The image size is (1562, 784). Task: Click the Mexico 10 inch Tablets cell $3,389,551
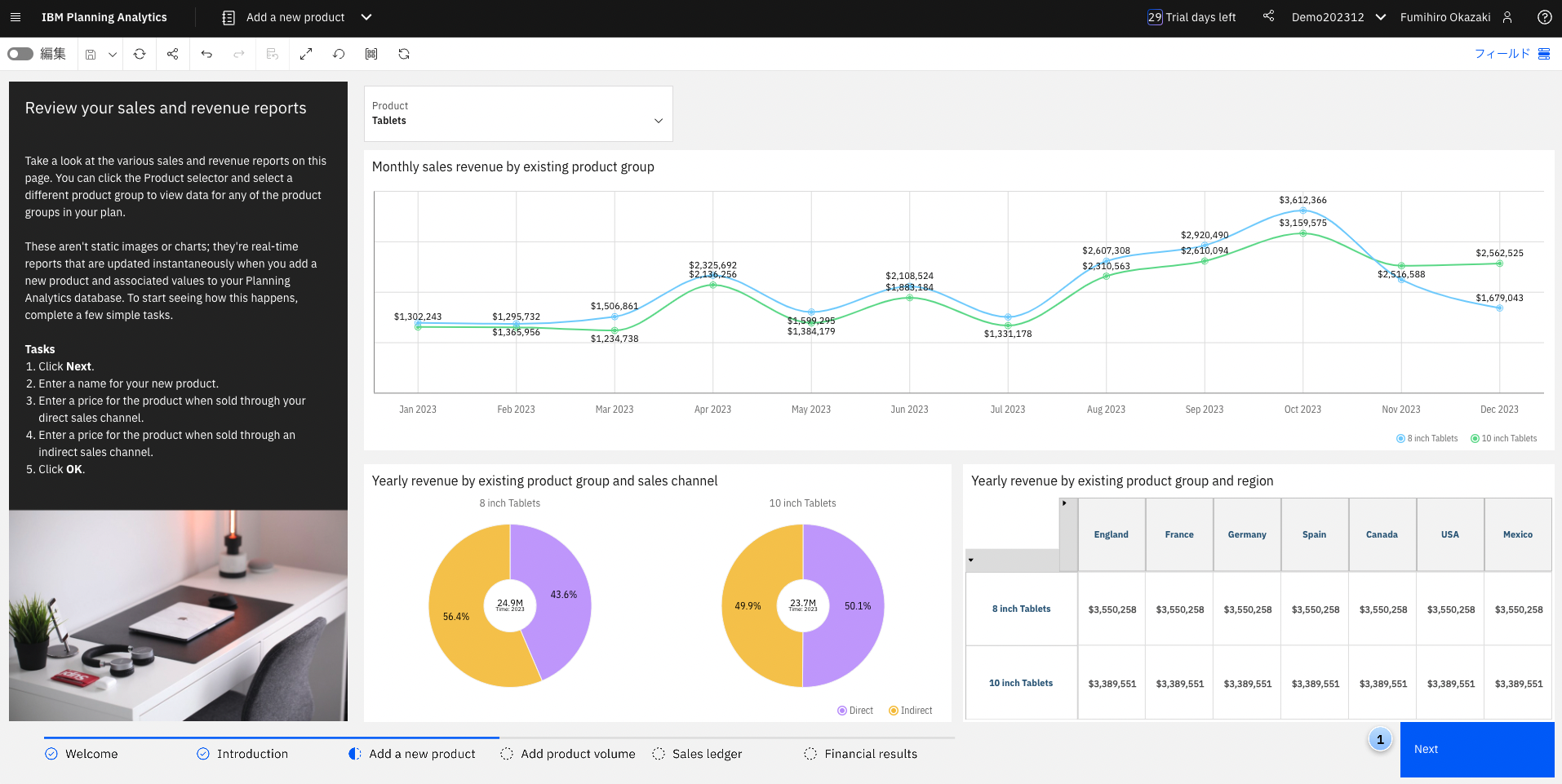tap(1518, 684)
